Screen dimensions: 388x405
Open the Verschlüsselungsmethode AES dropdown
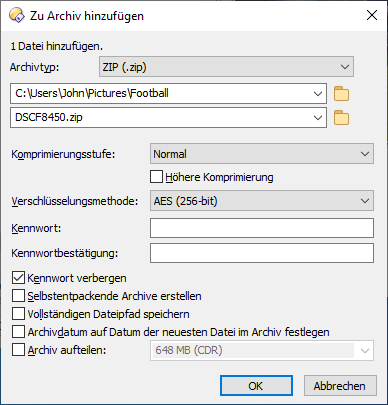[262, 201]
